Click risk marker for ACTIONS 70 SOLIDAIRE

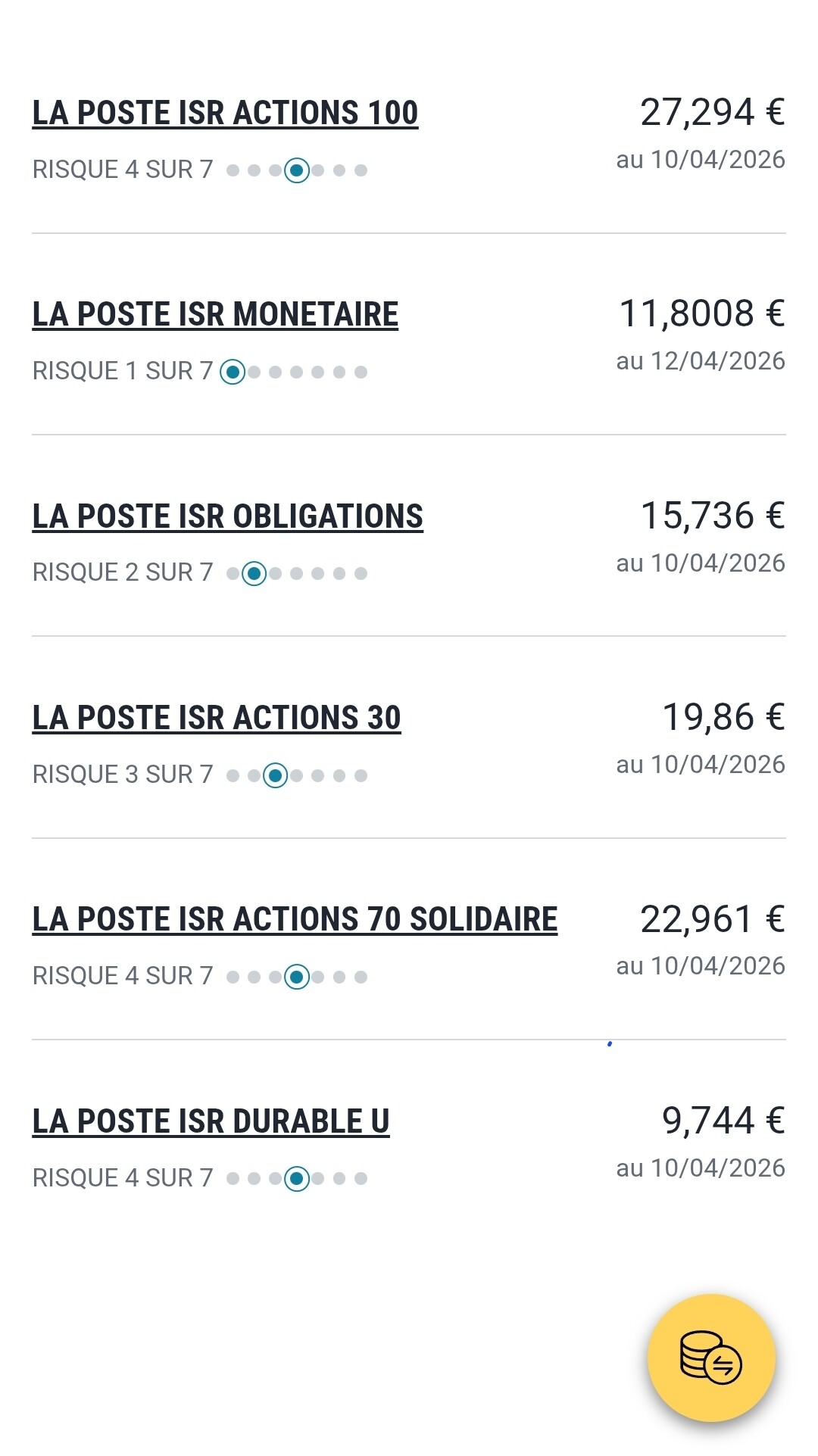click(297, 977)
